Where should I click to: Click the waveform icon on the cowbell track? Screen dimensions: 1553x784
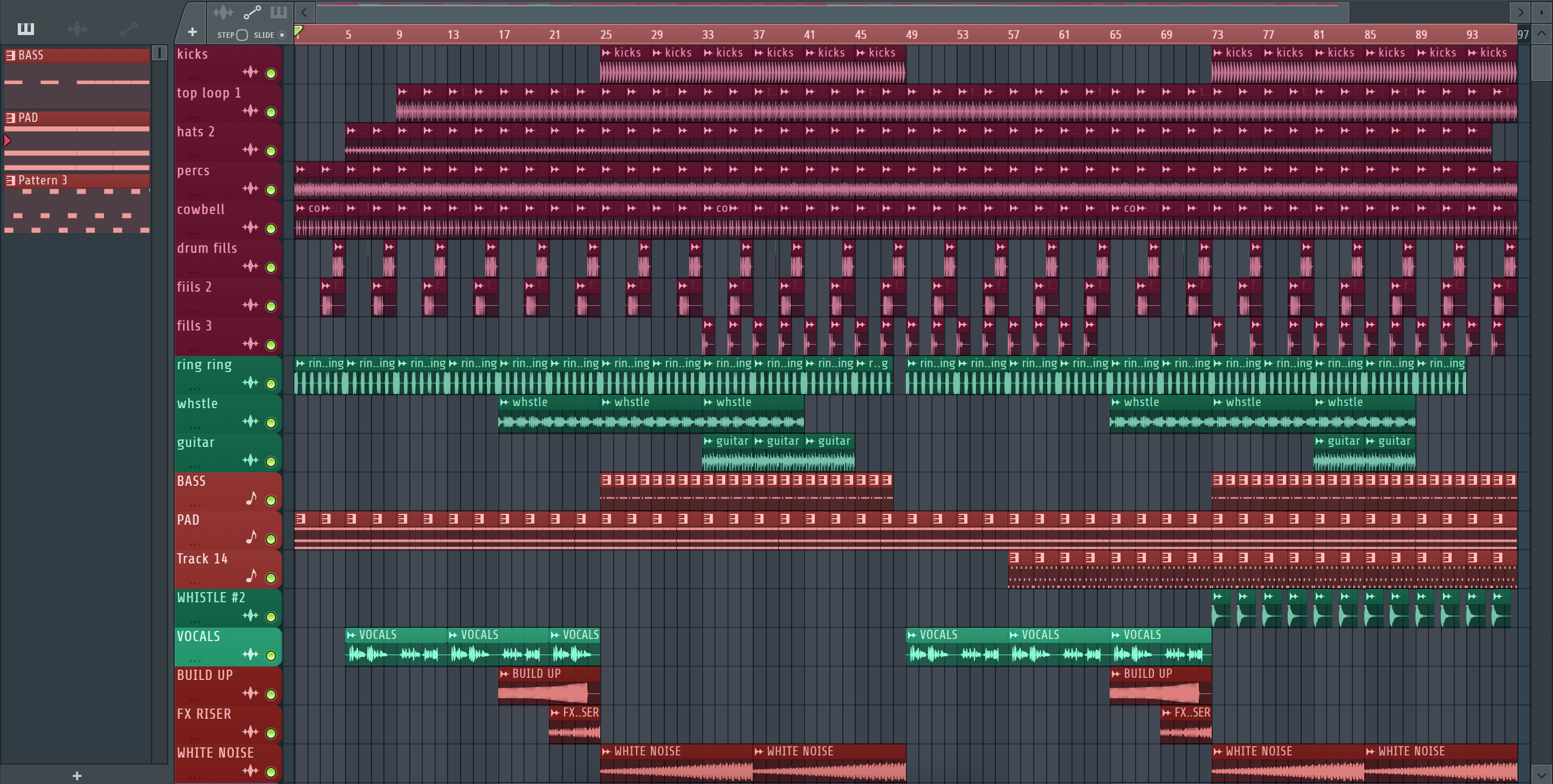coord(250,227)
